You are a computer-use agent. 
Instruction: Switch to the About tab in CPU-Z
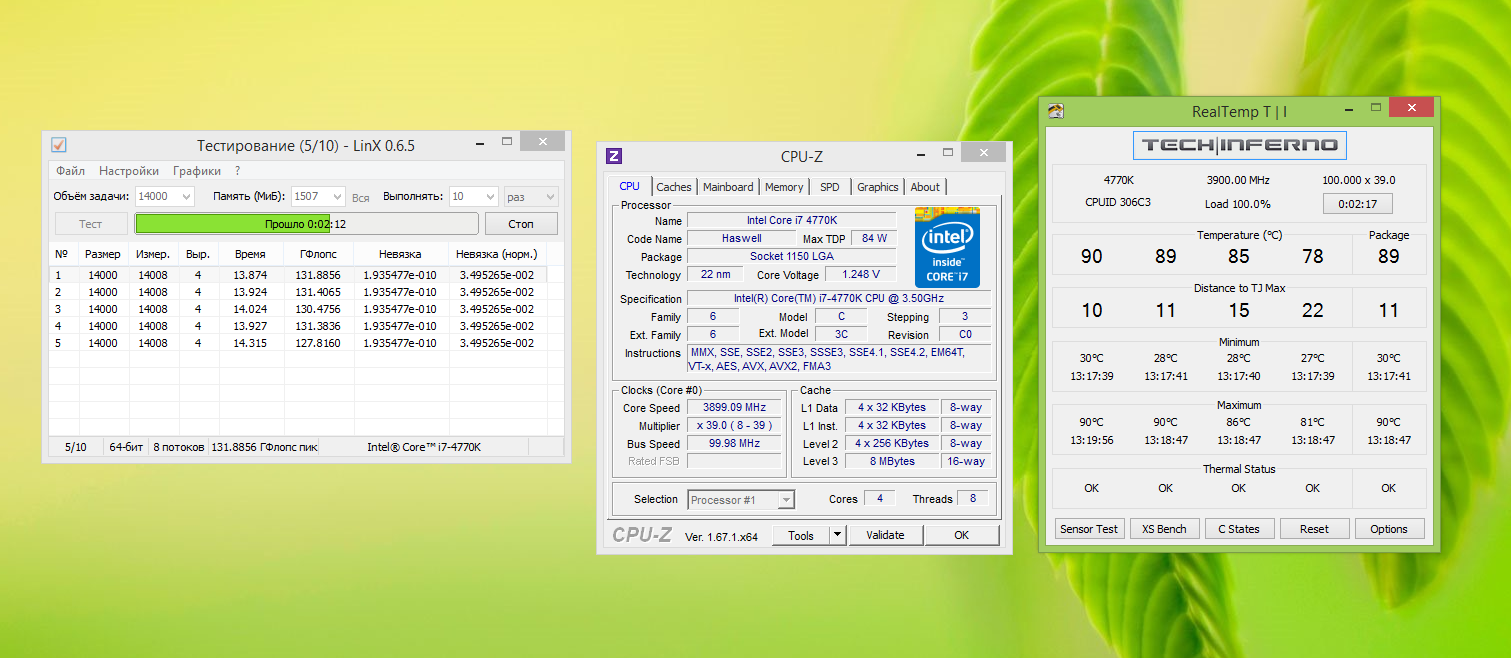[x=925, y=187]
